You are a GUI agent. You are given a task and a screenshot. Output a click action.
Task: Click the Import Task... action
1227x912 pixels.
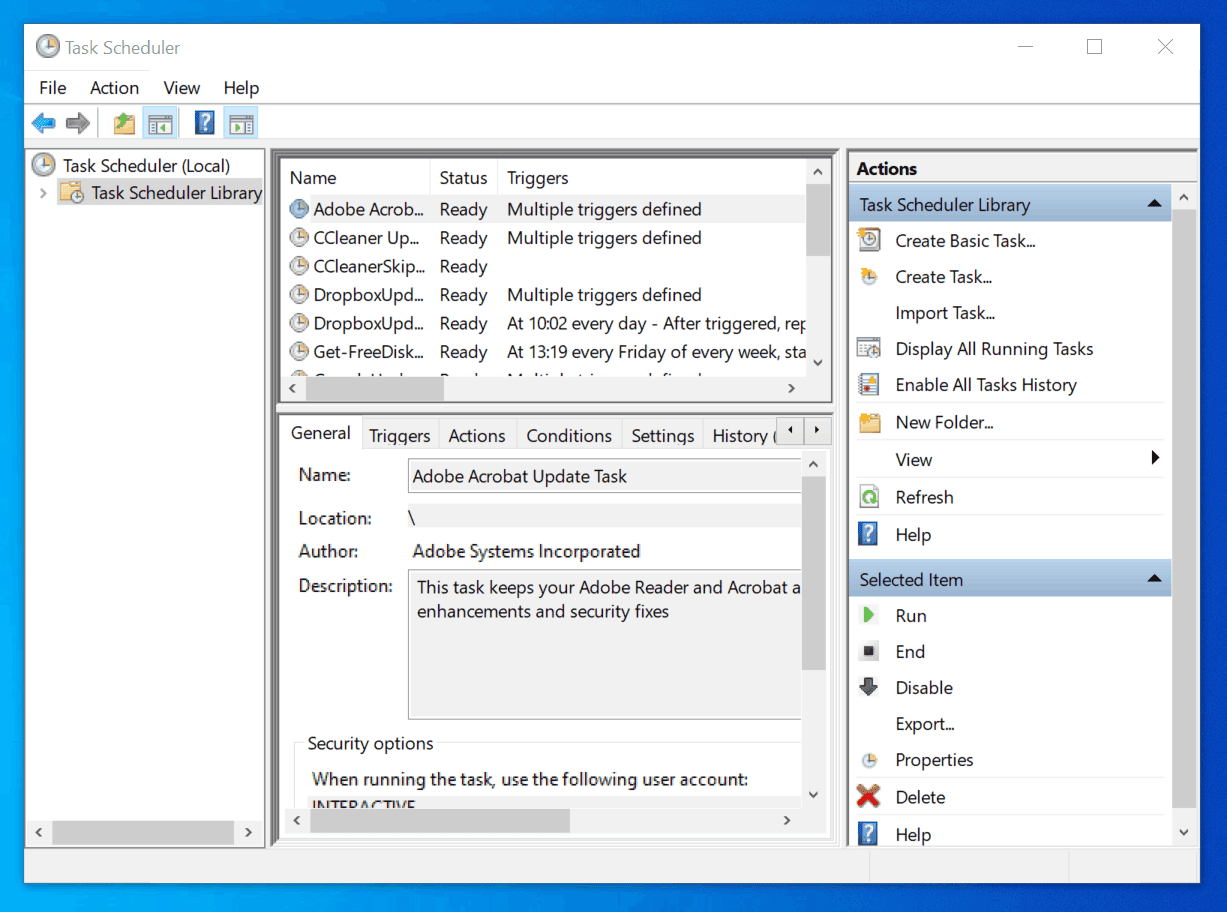click(x=945, y=313)
